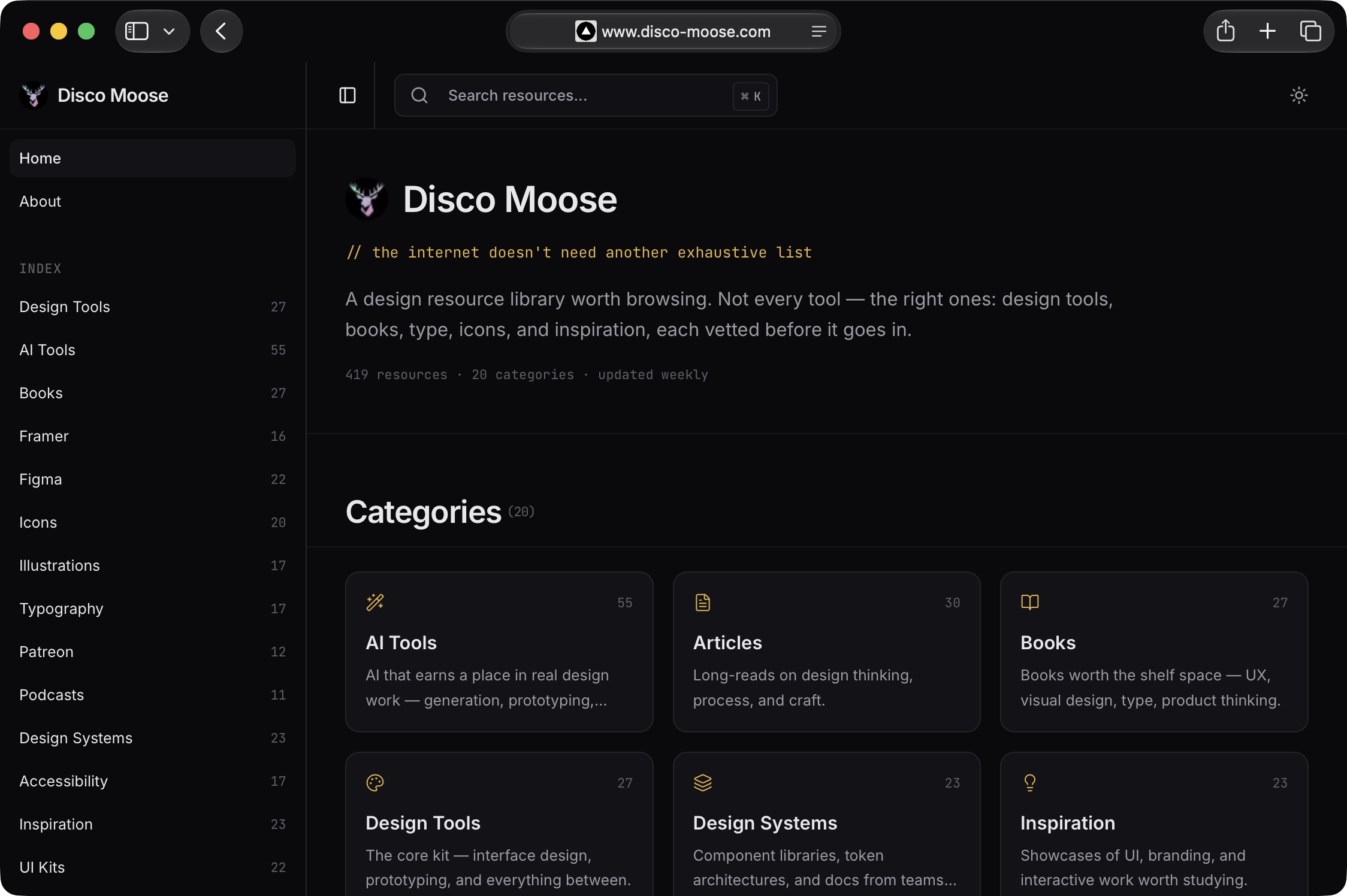Open AI Tools in the sidebar index
The image size is (1347, 896).
click(153, 350)
